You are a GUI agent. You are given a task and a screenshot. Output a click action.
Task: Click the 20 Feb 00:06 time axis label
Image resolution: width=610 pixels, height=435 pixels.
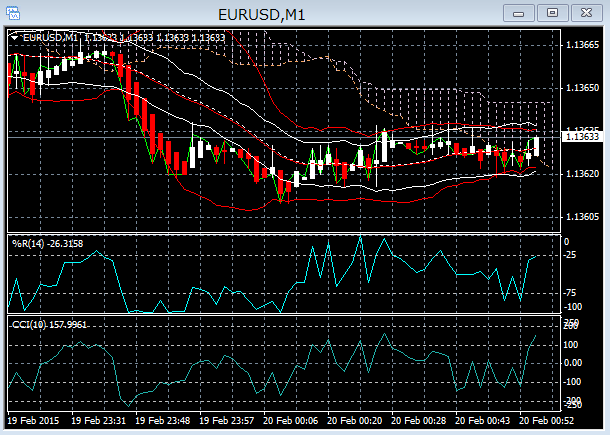tap(289, 420)
